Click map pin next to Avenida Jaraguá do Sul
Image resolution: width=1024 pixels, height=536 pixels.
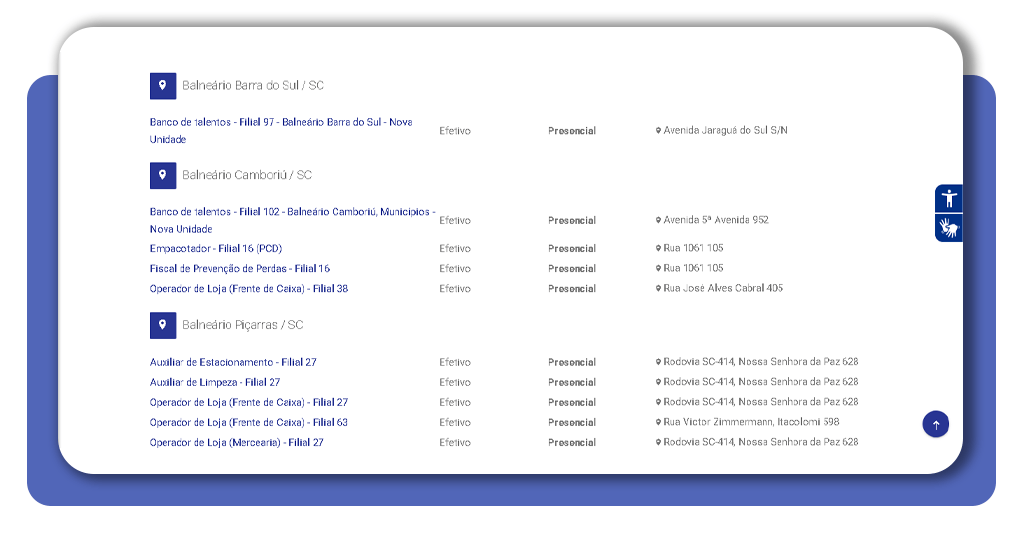[x=658, y=131]
